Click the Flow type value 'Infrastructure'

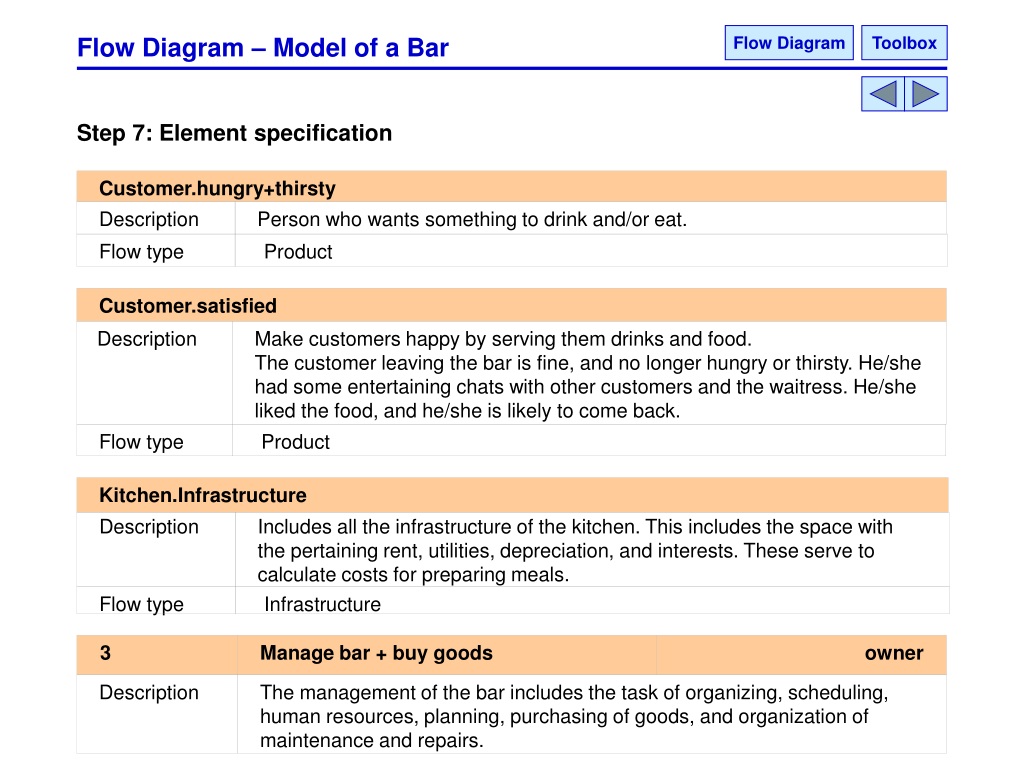click(322, 604)
